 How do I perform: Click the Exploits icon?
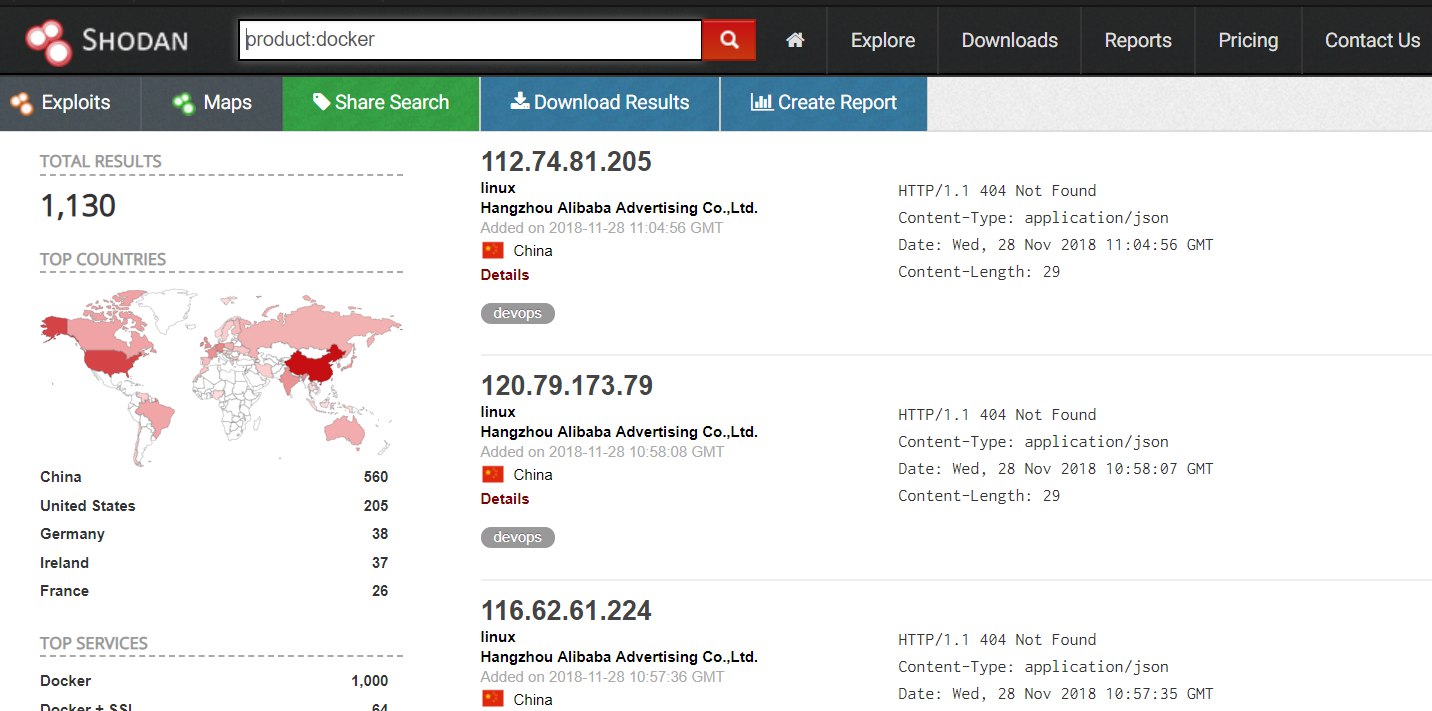pyautogui.click(x=21, y=102)
